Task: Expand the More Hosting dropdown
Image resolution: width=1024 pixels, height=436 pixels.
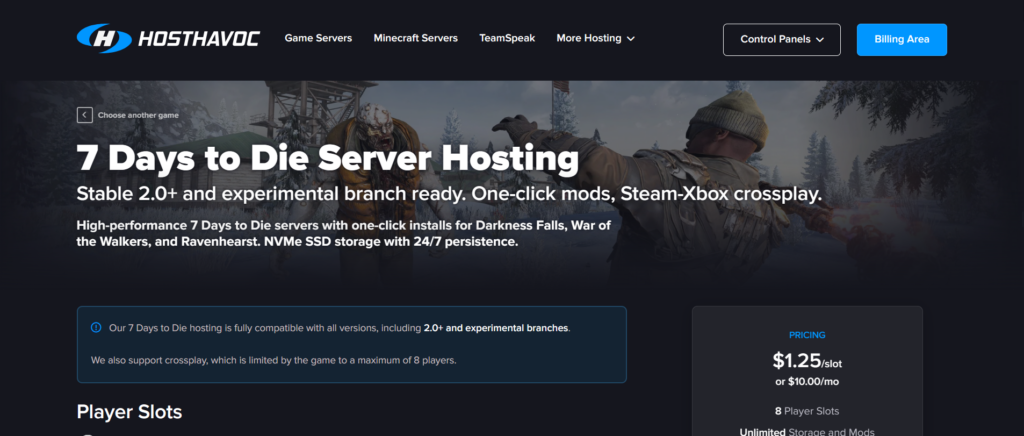Action: coord(596,39)
